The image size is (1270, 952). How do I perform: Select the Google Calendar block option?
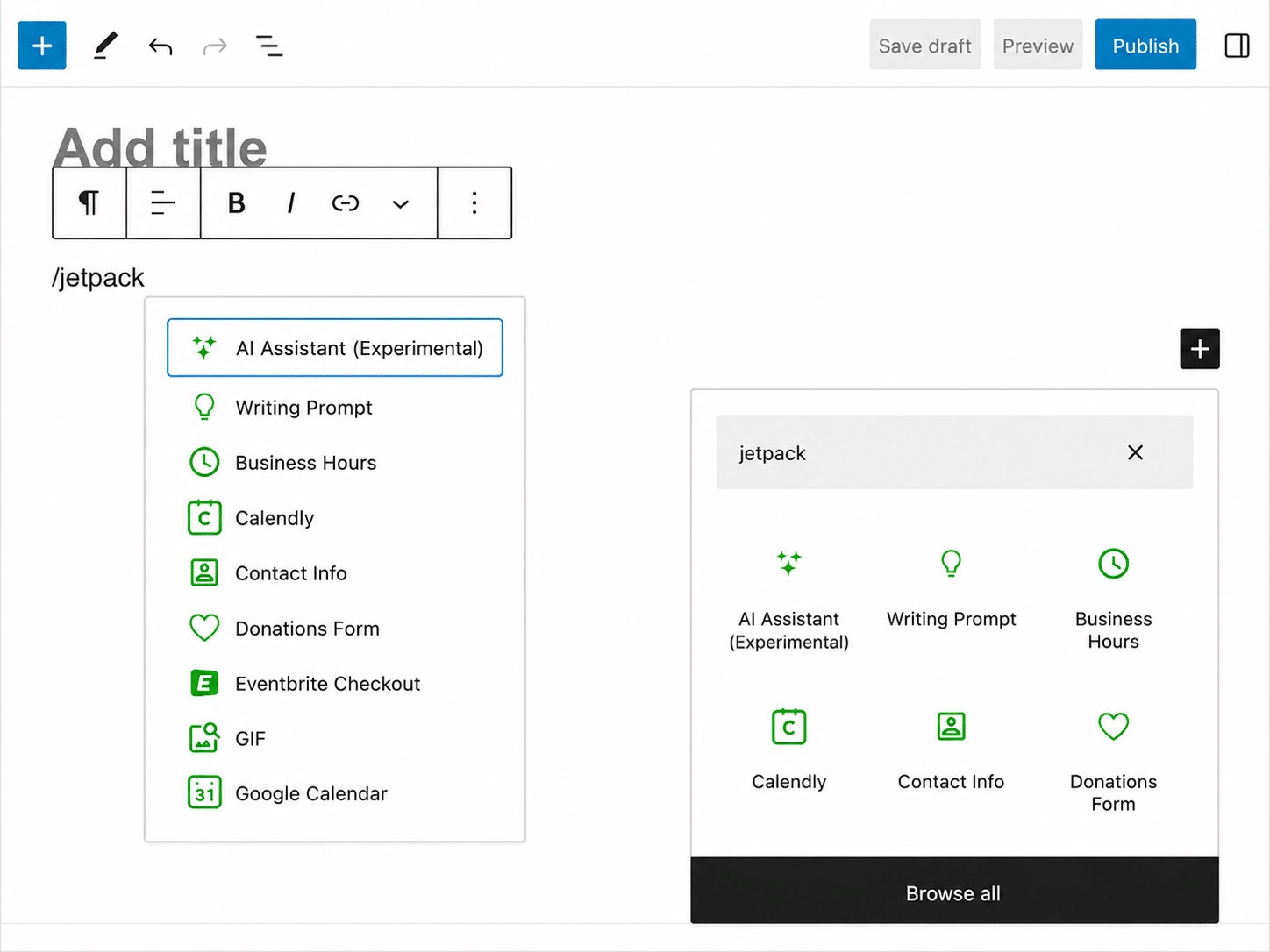335,794
